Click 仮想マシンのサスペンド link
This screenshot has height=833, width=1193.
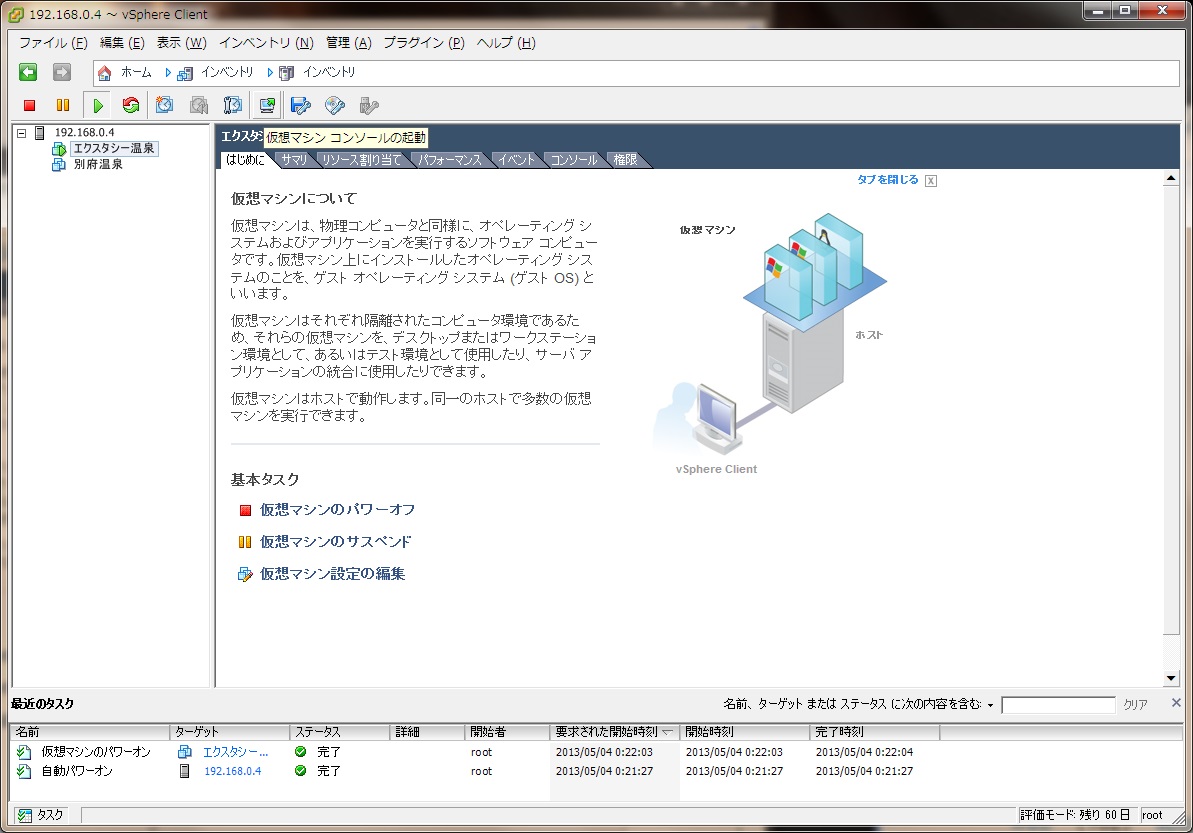tap(336, 542)
